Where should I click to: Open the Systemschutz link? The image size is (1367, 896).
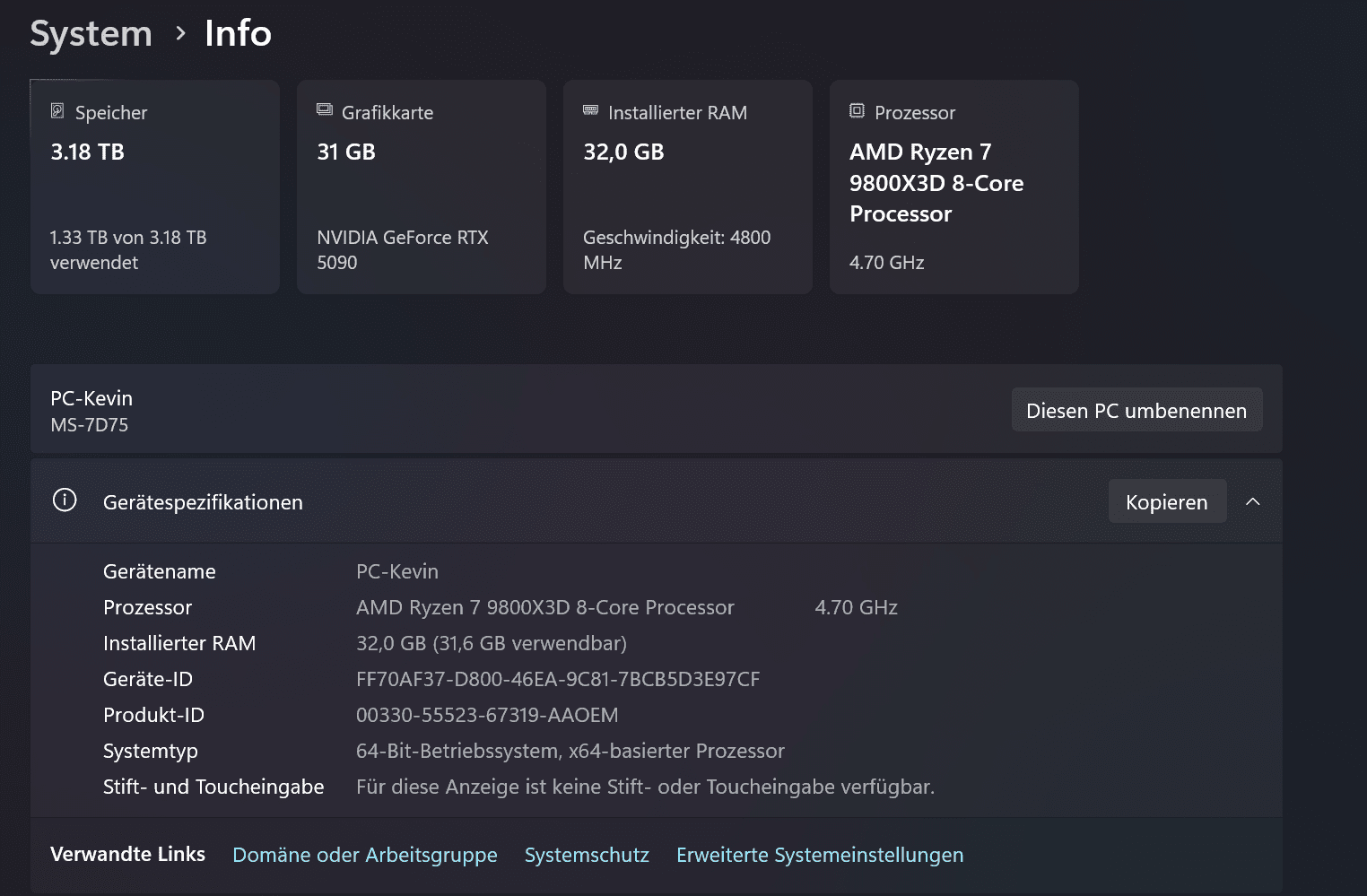pos(587,855)
